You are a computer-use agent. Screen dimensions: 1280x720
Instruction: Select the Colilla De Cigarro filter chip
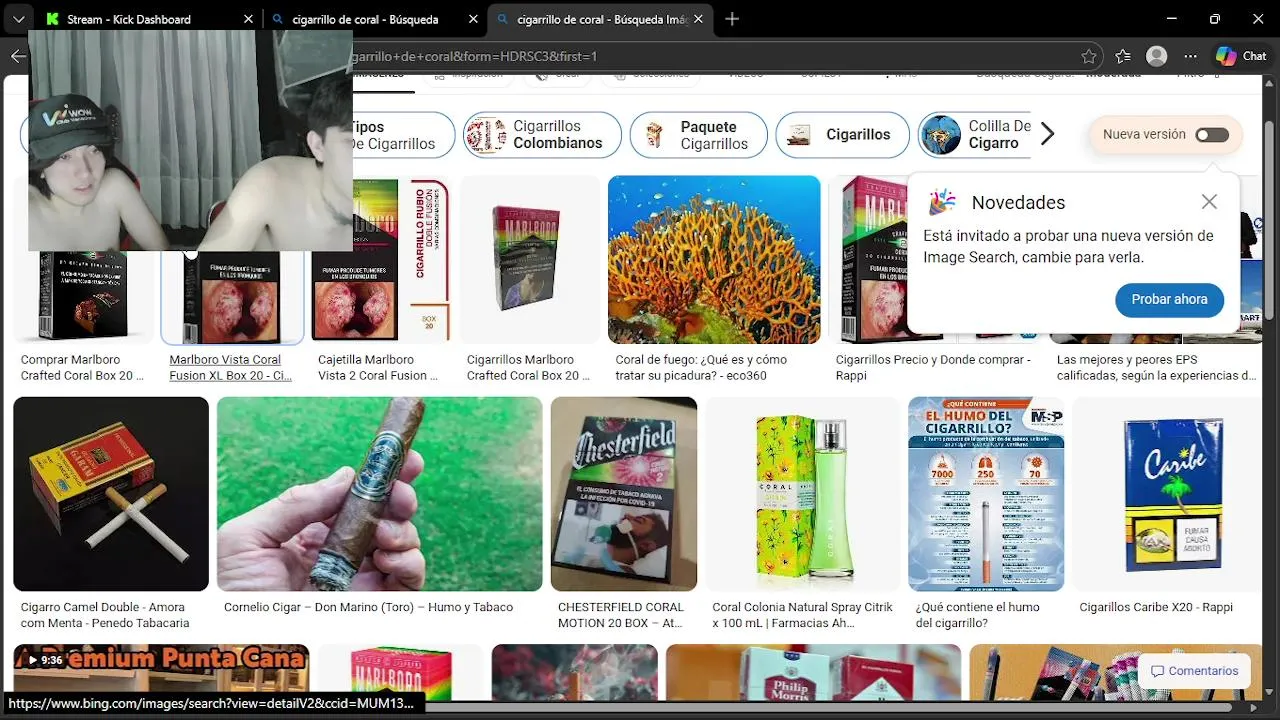pyautogui.click(x=975, y=134)
